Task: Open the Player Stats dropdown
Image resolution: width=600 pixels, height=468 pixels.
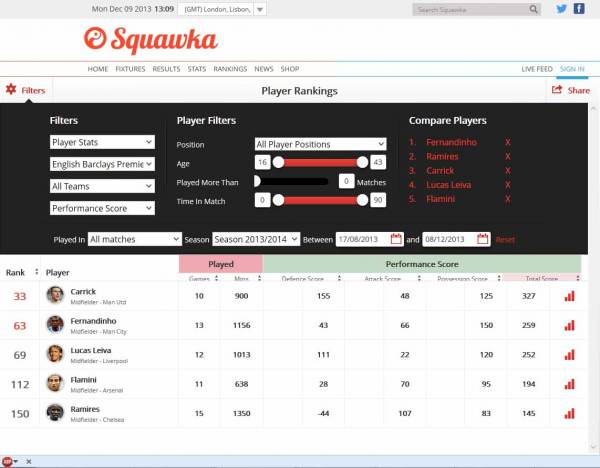Action: (x=102, y=142)
